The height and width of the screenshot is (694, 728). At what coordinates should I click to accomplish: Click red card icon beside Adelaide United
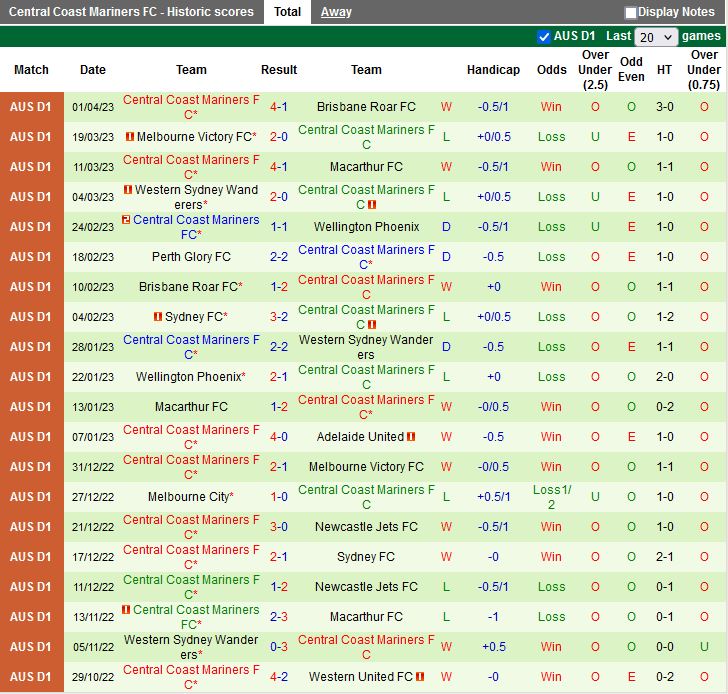tap(411, 436)
